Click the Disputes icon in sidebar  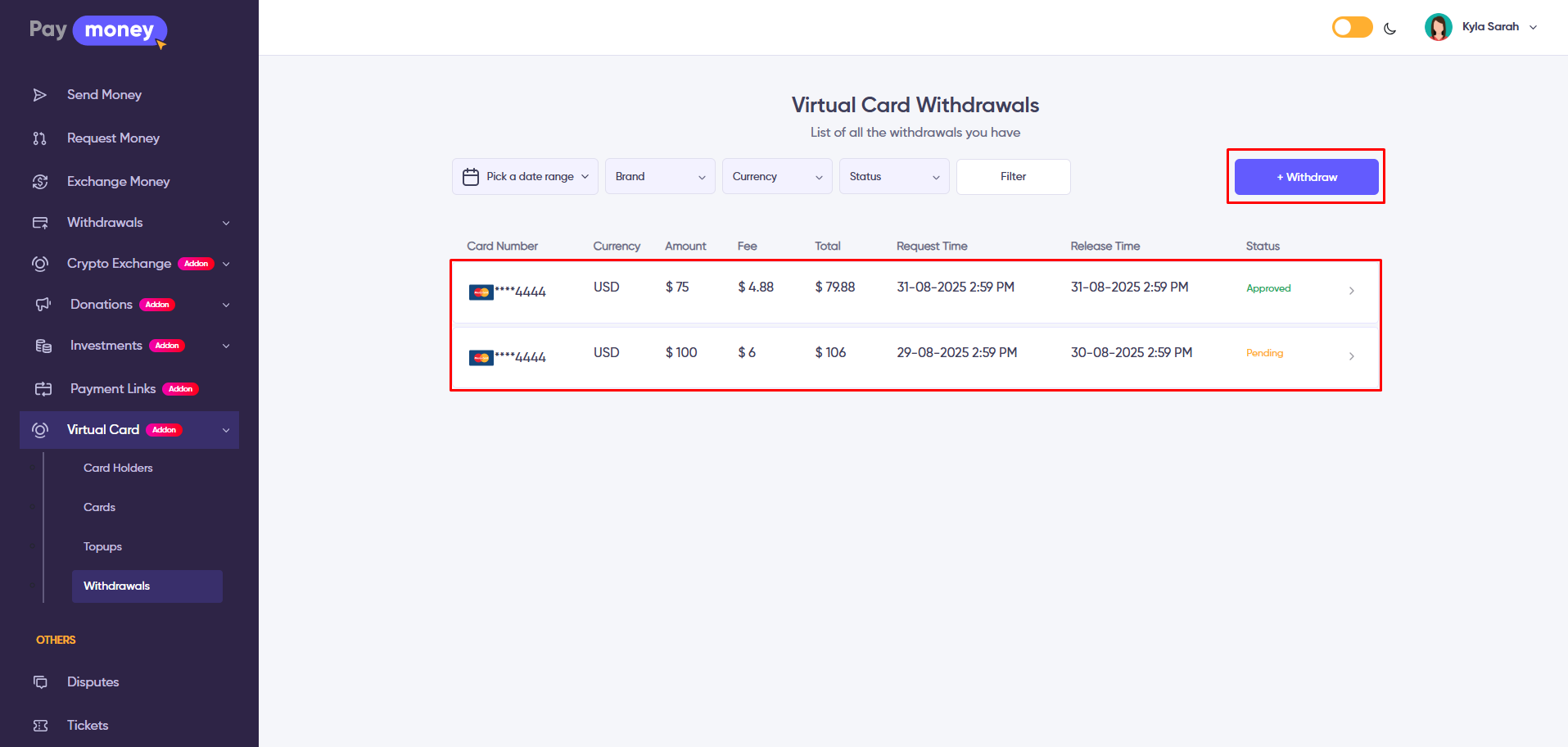pyautogui.click(x=39, y=682)
